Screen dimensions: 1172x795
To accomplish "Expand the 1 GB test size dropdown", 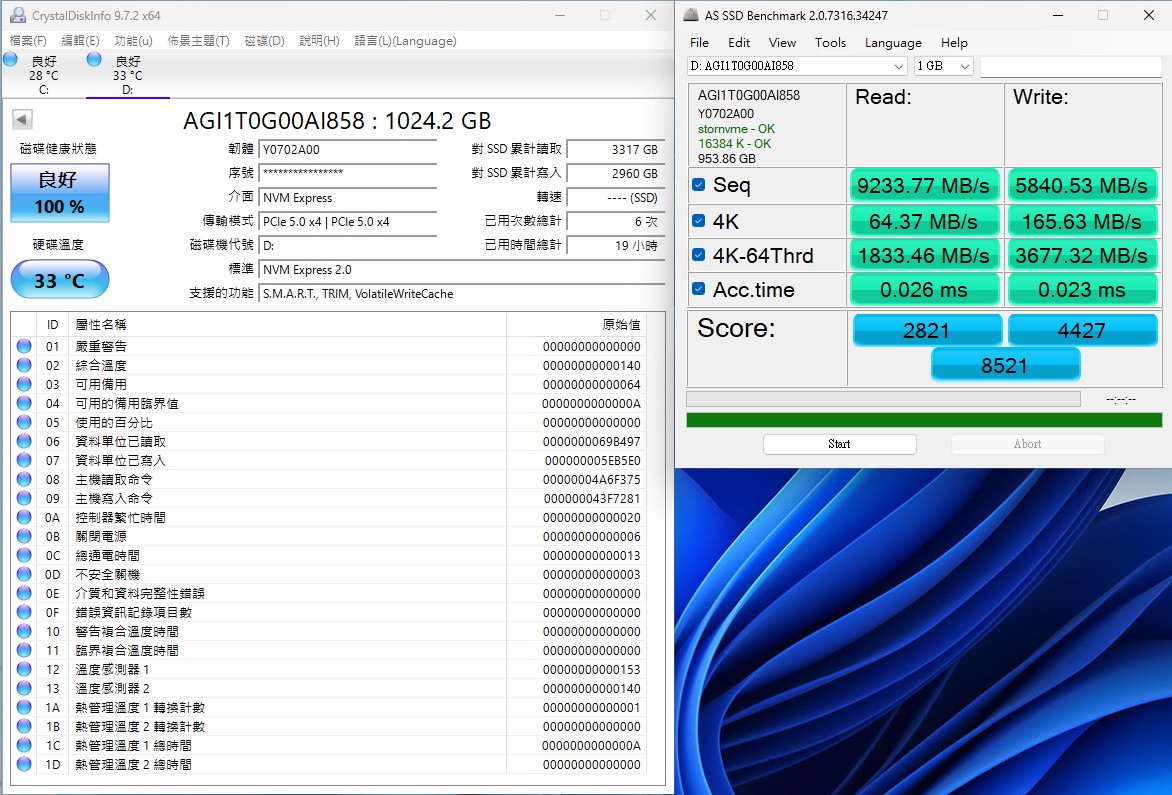I will tap(944, 66).
